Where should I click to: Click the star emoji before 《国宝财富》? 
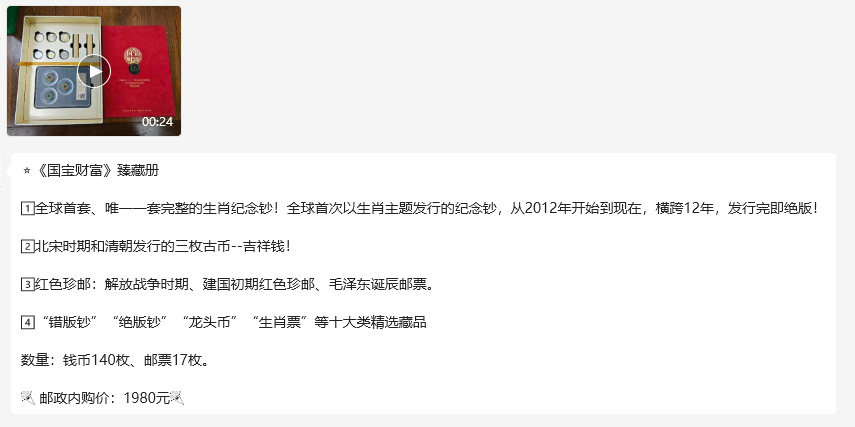[x=27, y=171]
